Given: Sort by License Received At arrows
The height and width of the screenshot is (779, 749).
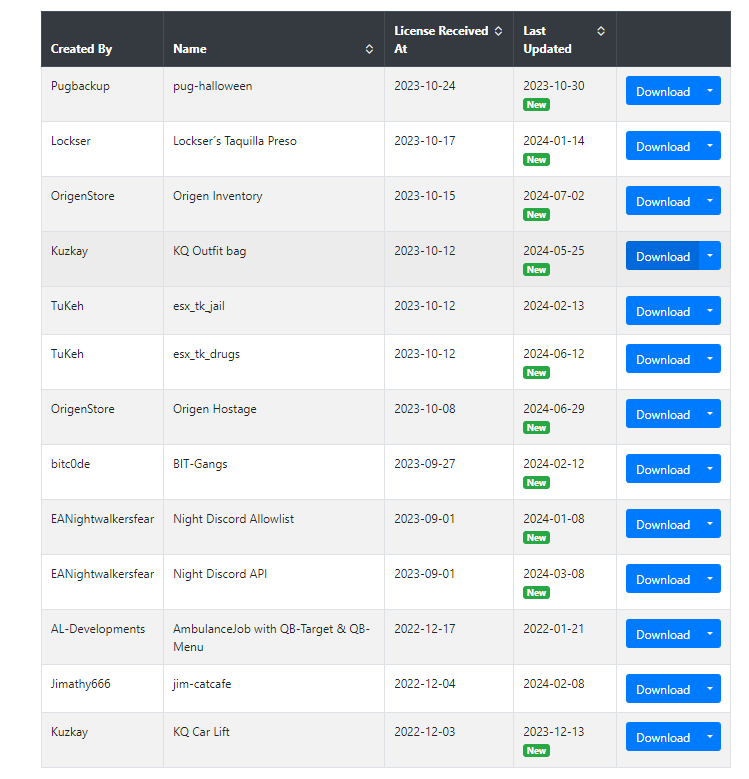Looking at the screenshot, I should (x=498, y=31).
